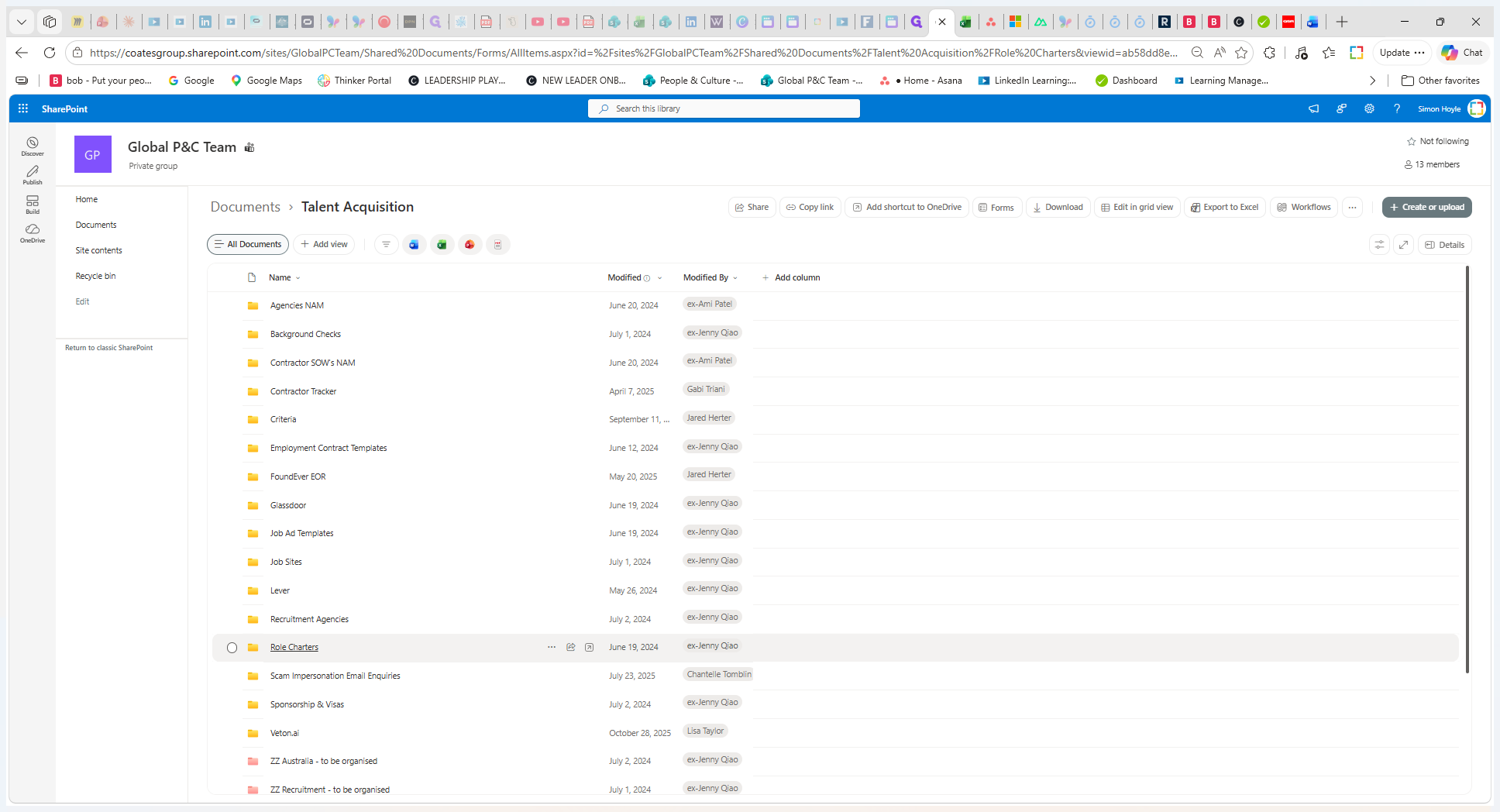Open the LinkedIn Learning bookmark
The height and width of the screenshot is (812, 1500).
pos(1027,81)
